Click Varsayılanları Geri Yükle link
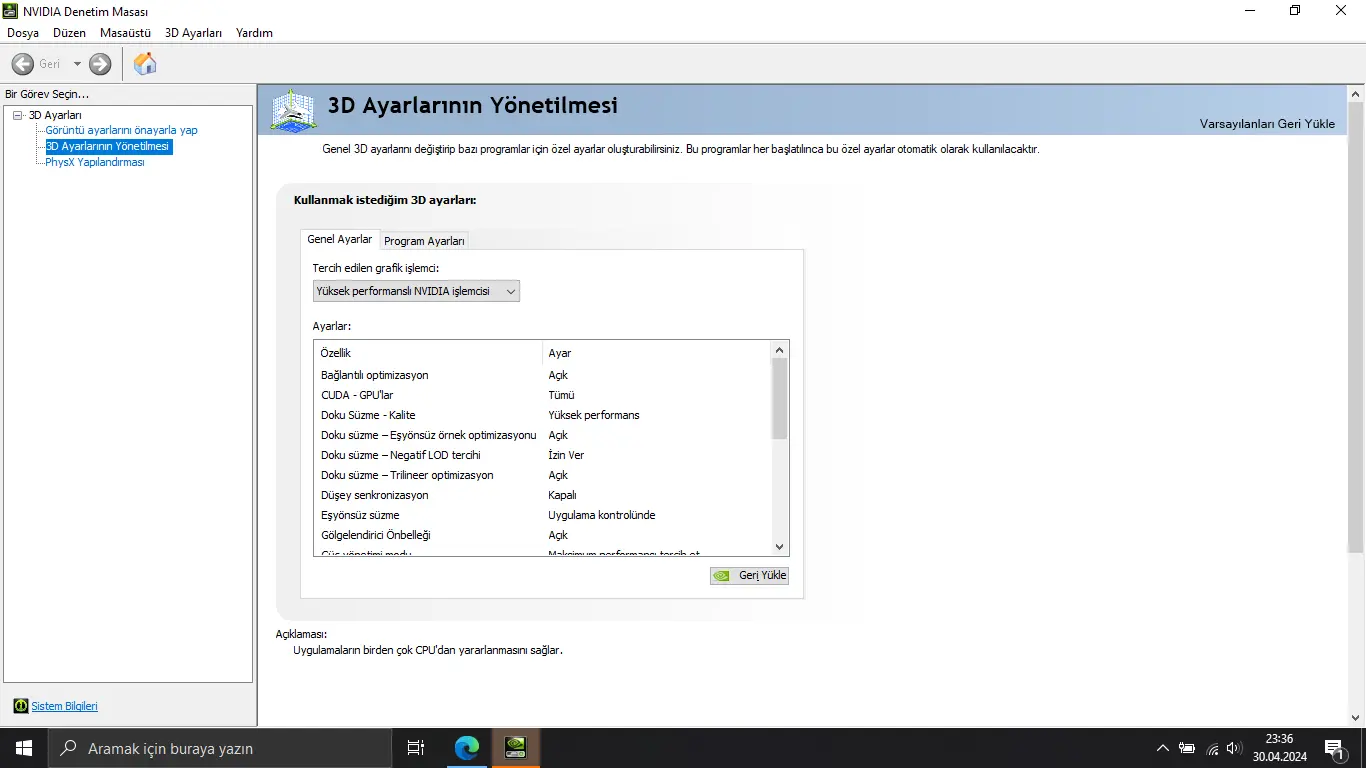Viewport: 1366px width, 768px height. coord(1267,124)
